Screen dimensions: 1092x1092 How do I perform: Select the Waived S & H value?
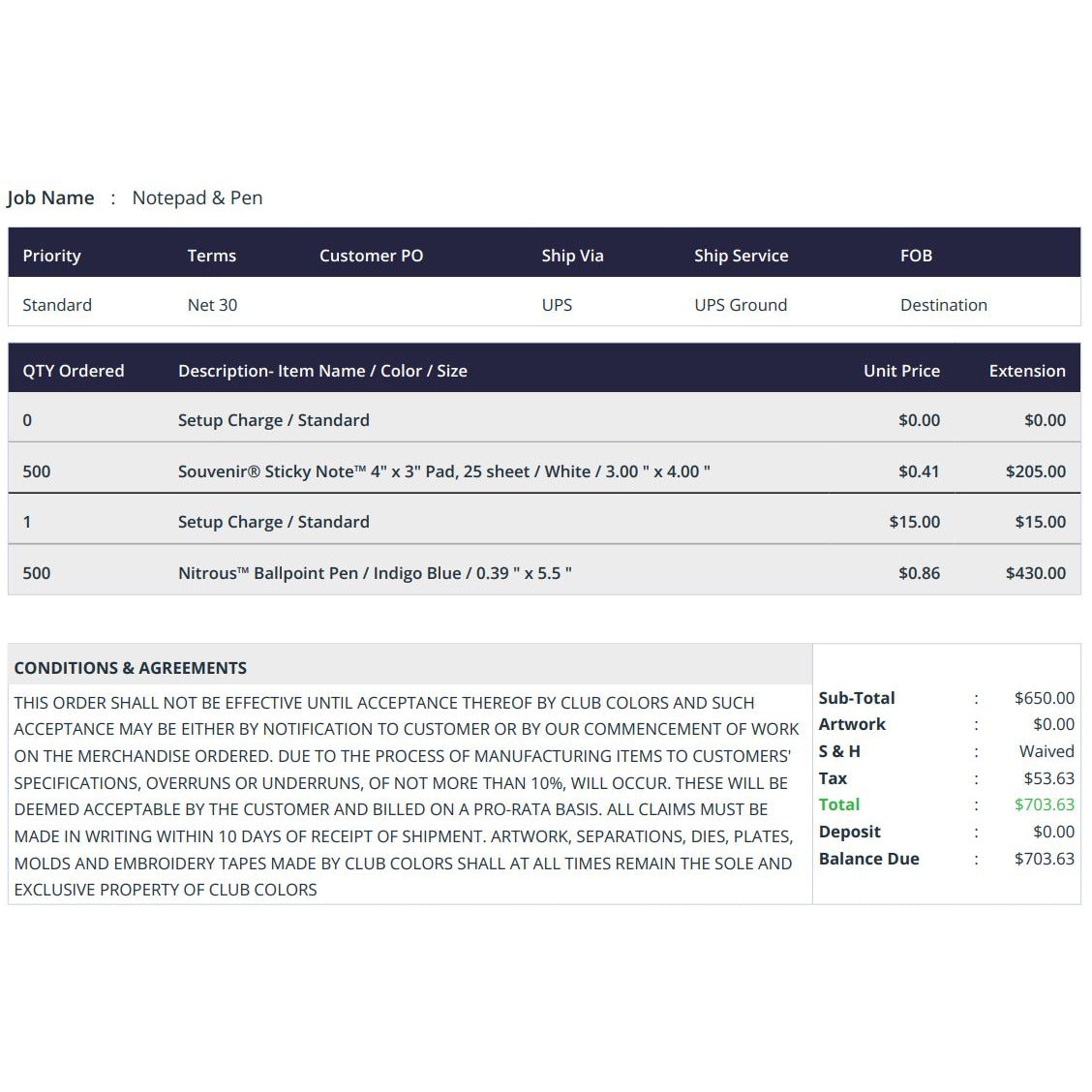pyautogui.click(x=1046, y=751)
